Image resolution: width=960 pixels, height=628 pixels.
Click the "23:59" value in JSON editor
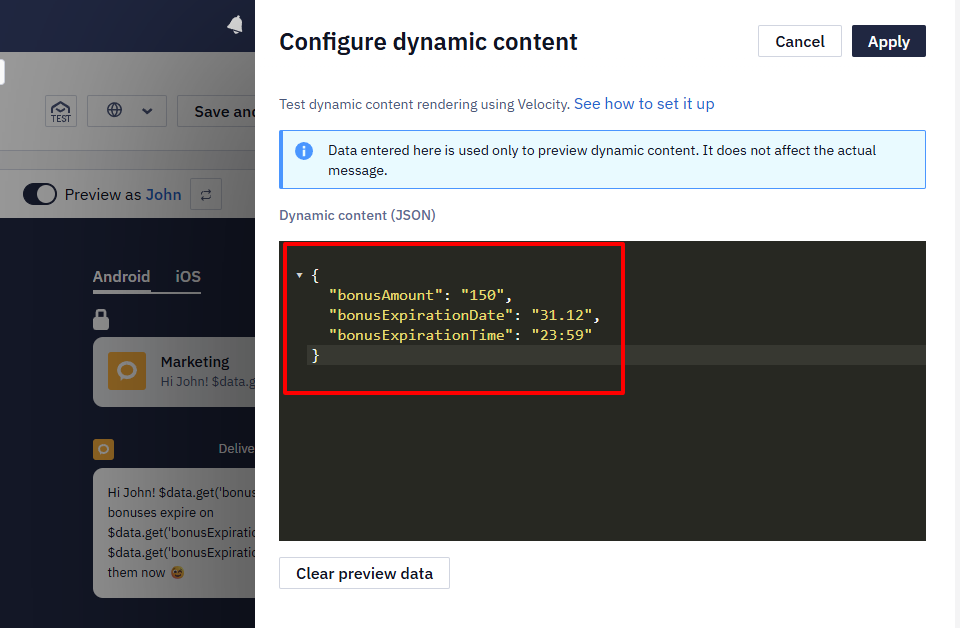(561, 335)
